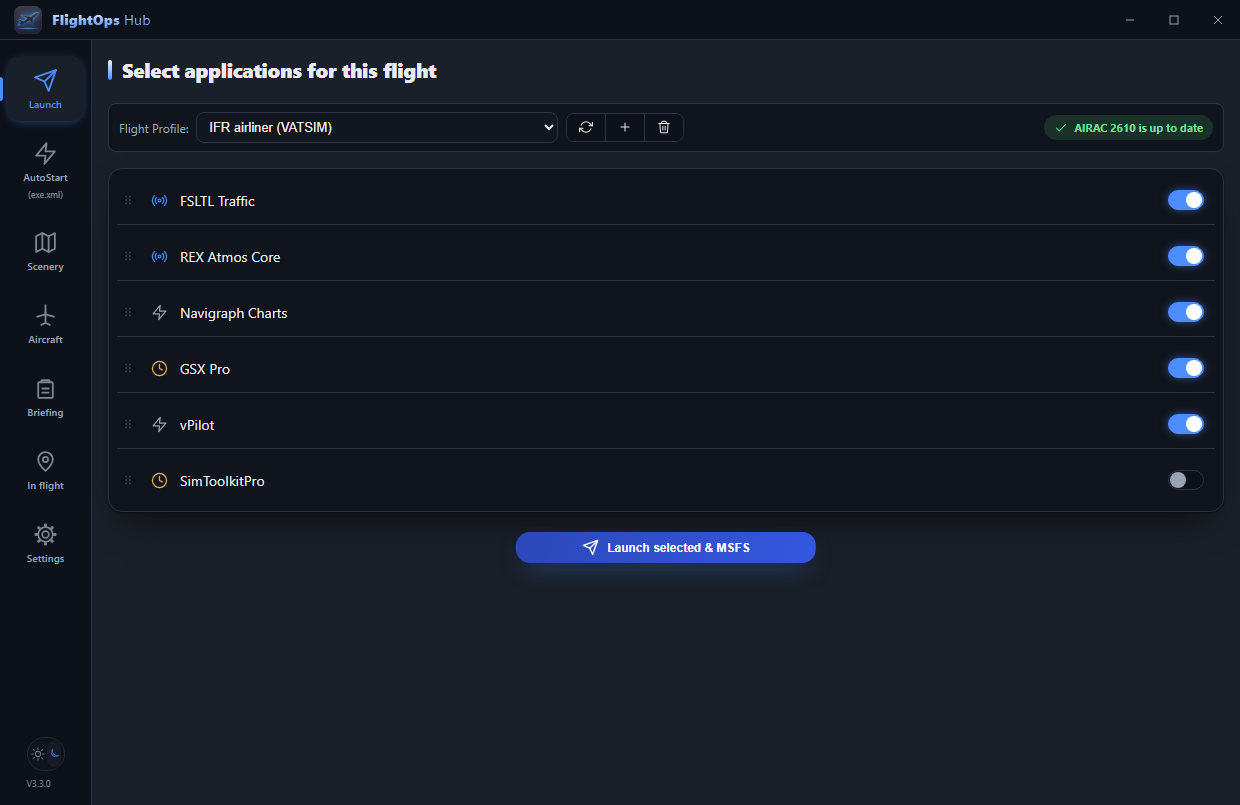Open the Settings gear section
This screenshot has width=1240, height=805.
(x=45, y=543)
